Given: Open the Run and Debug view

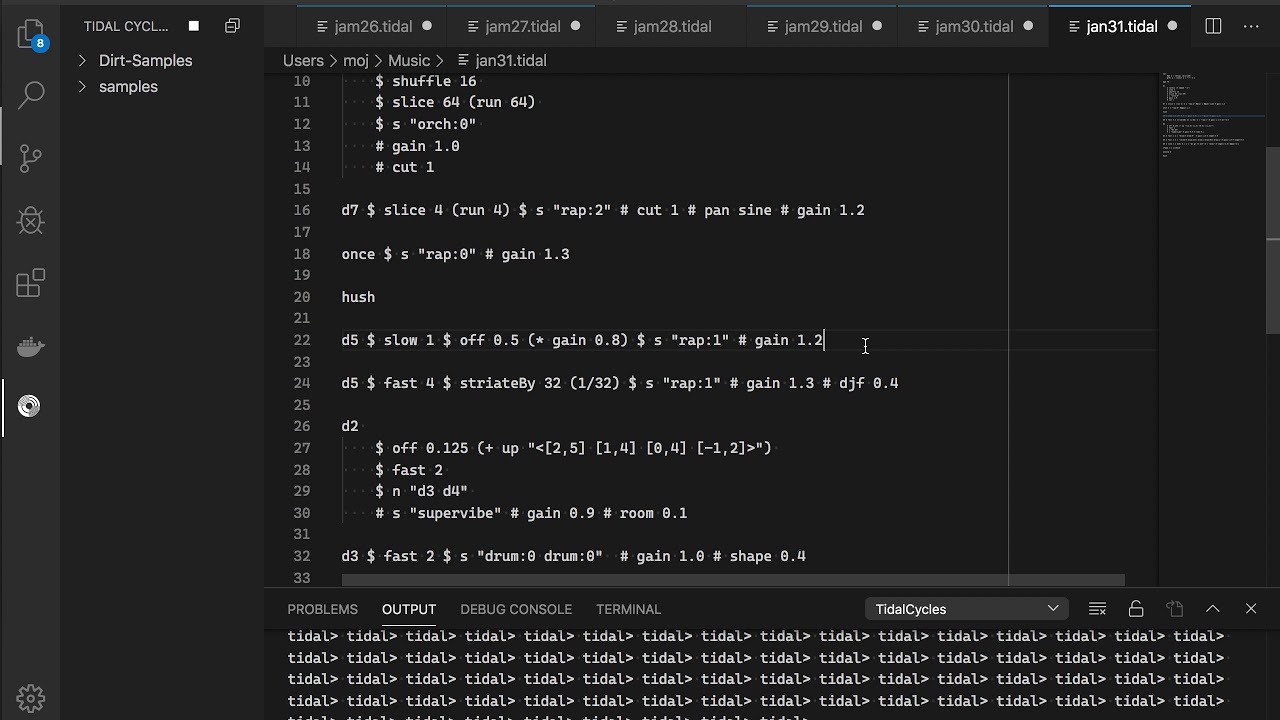Looking at the screenshot, I should [x=31, y=220].
